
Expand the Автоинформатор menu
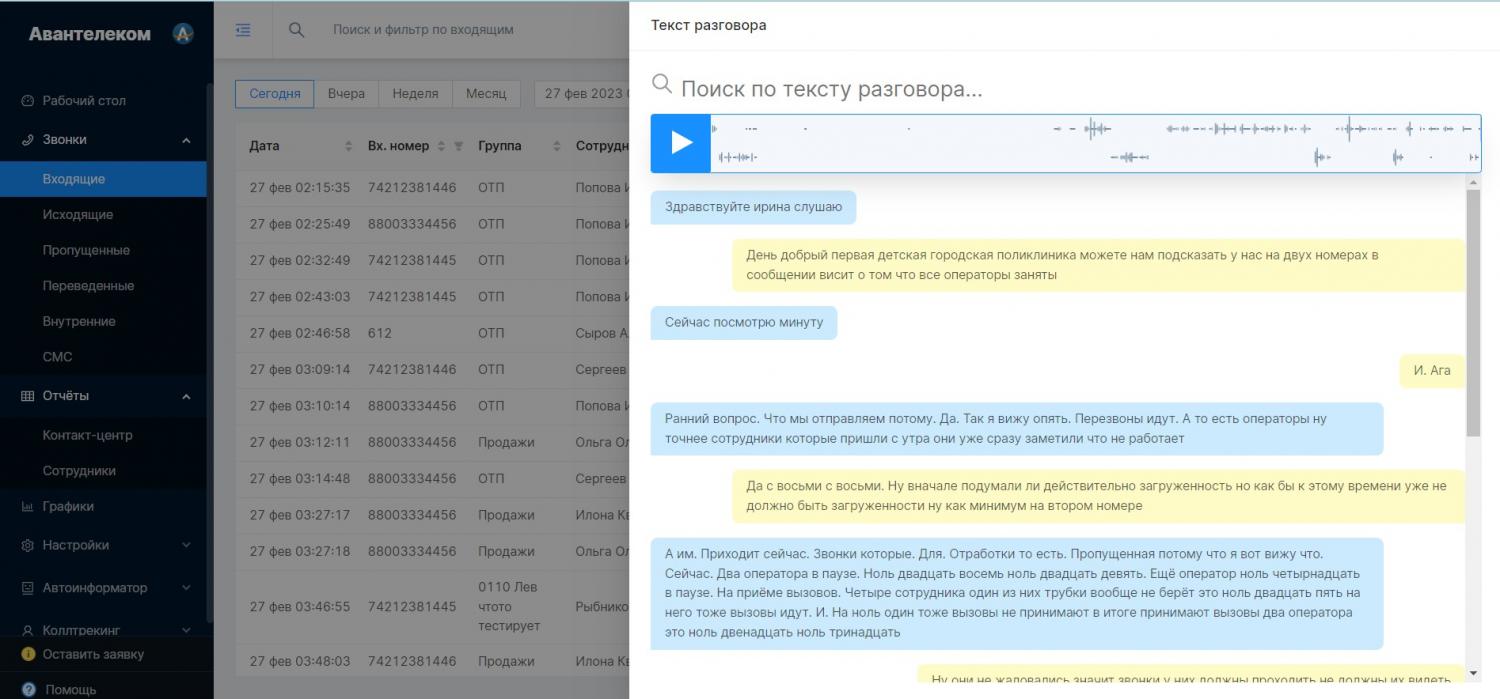(x=186, y=588)
